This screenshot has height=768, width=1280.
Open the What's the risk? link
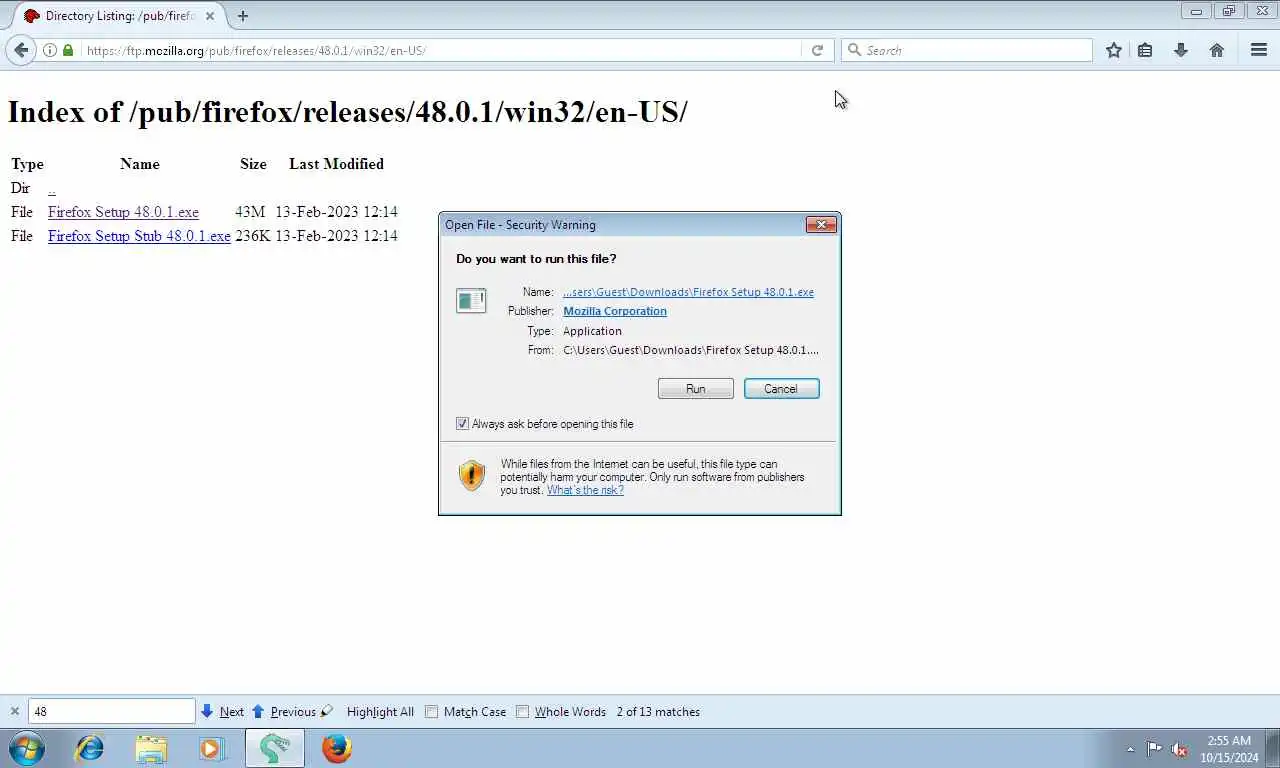tap(585, 490)
